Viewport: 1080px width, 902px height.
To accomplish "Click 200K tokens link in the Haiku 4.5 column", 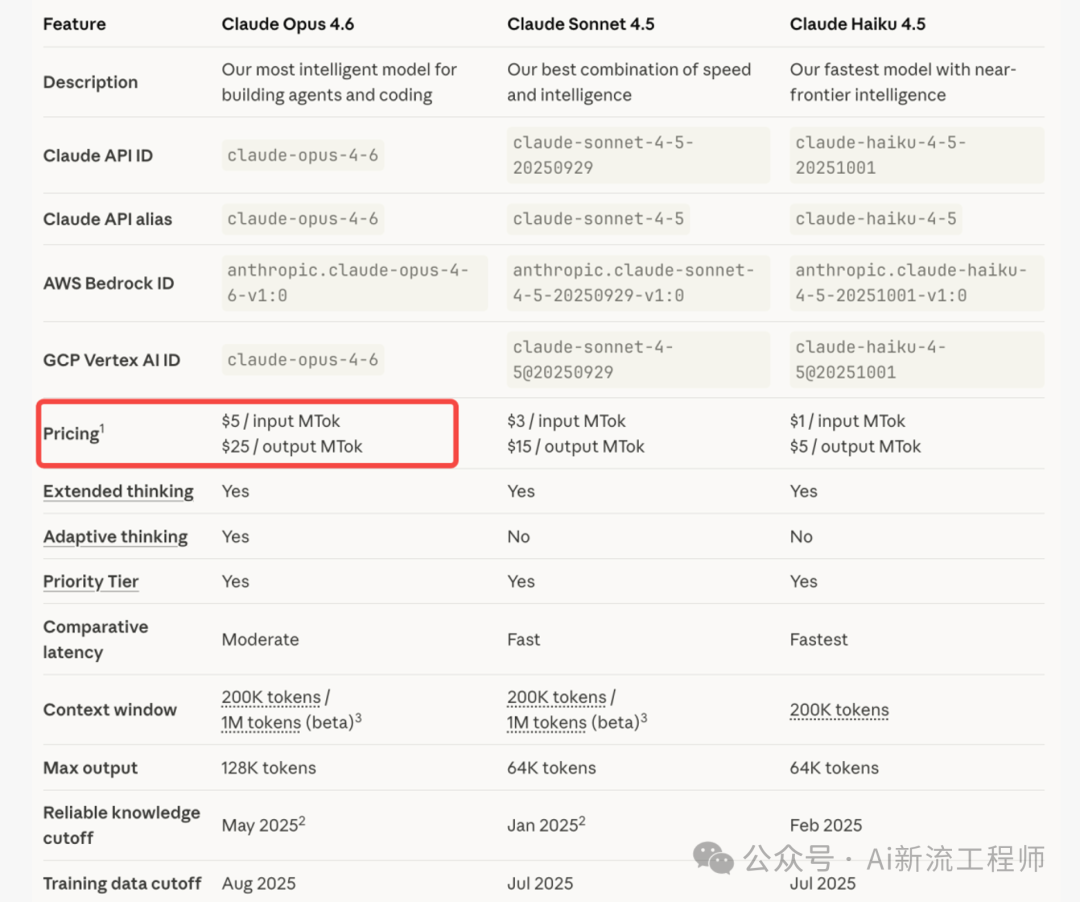I will coord(839,710).
